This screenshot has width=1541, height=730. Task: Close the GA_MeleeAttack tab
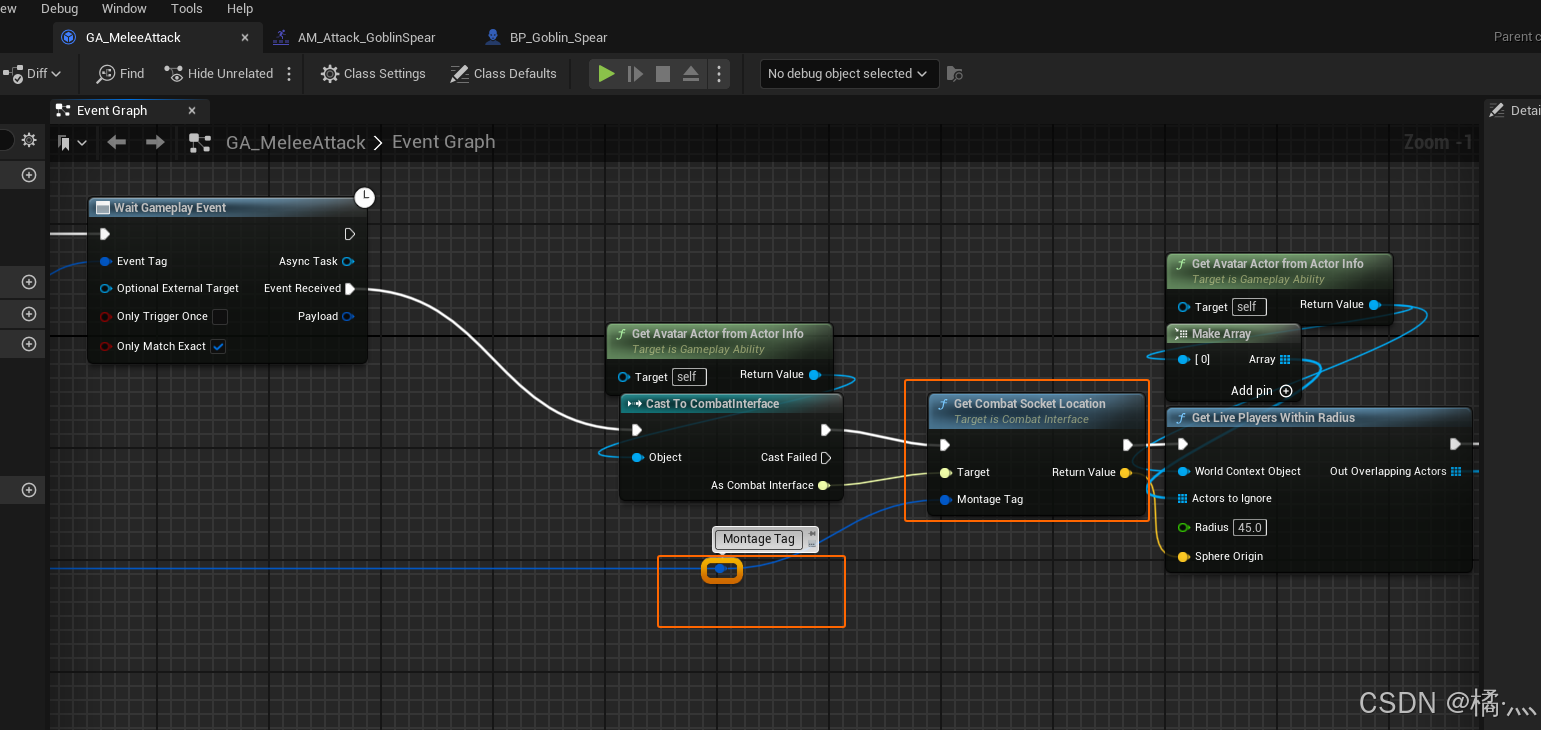(245, 37)
